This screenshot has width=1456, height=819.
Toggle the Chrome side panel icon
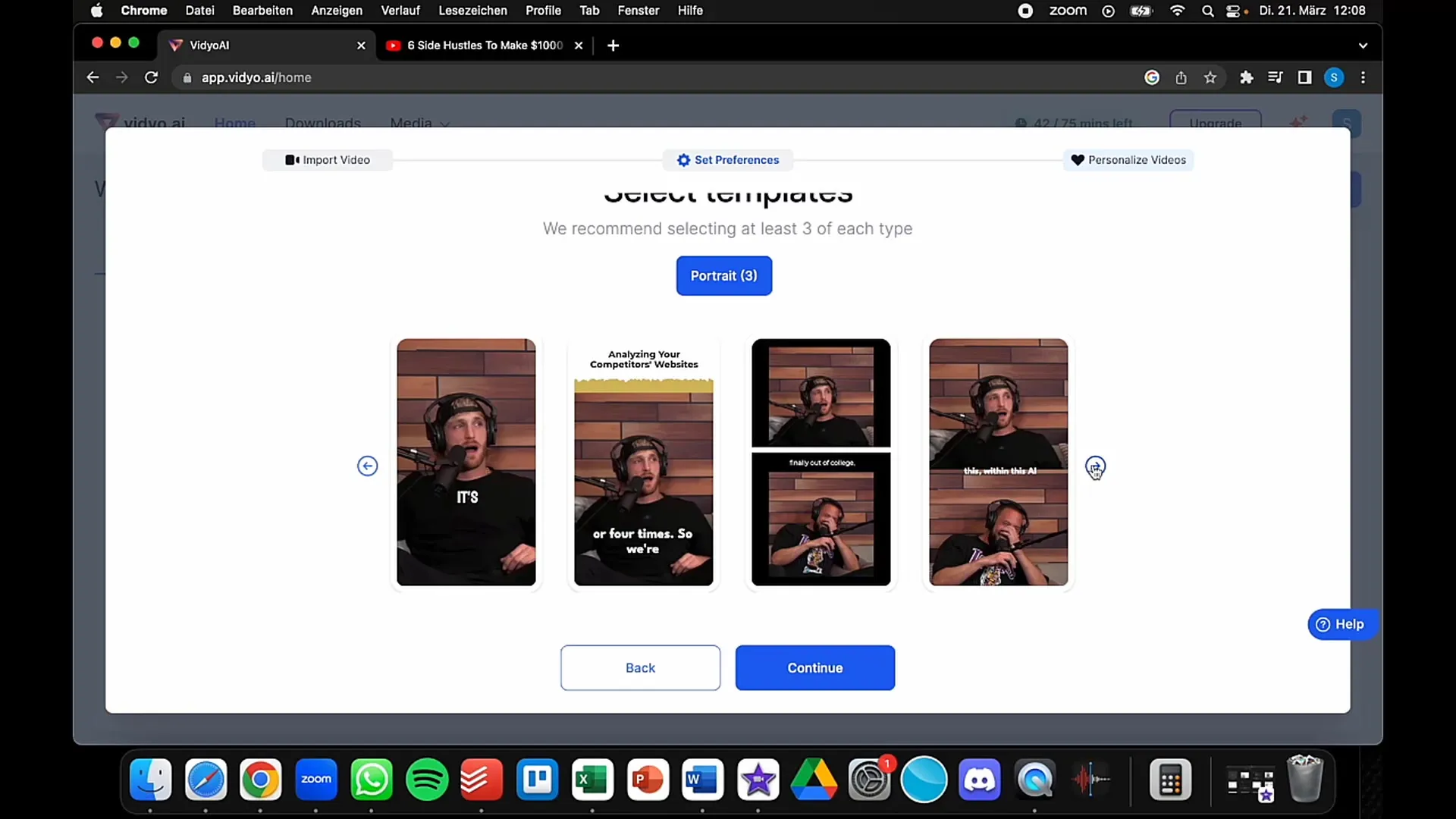tap(1304, 77)
